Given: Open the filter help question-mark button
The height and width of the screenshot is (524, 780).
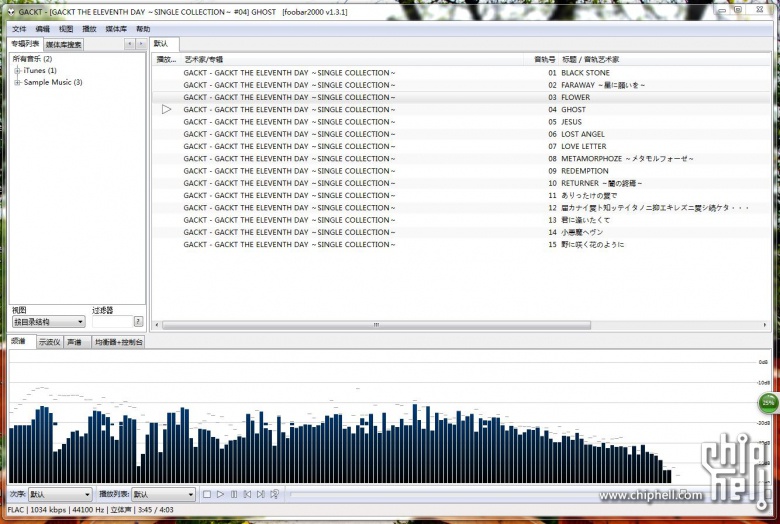Looking at the screenshot, I should coord(138,321).
